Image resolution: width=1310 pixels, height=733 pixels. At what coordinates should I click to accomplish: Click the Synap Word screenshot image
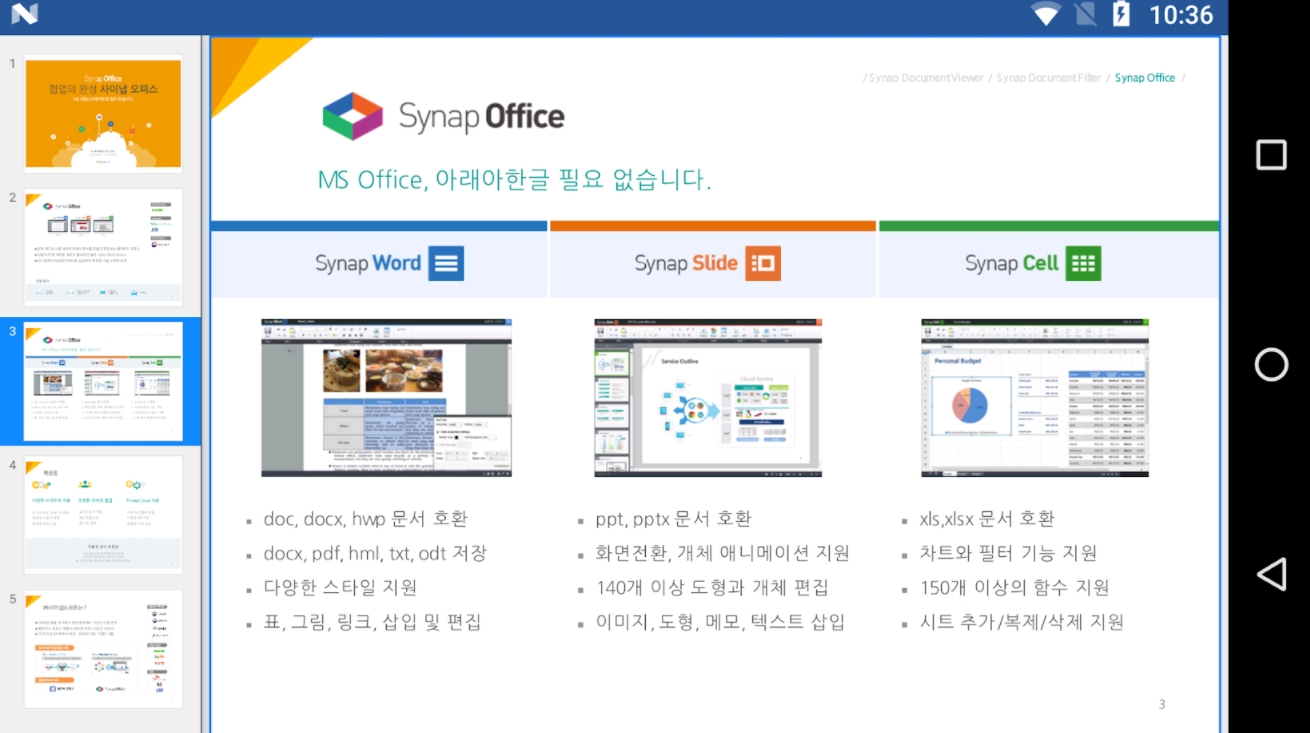pyautogui.click(x=386, y=398)
